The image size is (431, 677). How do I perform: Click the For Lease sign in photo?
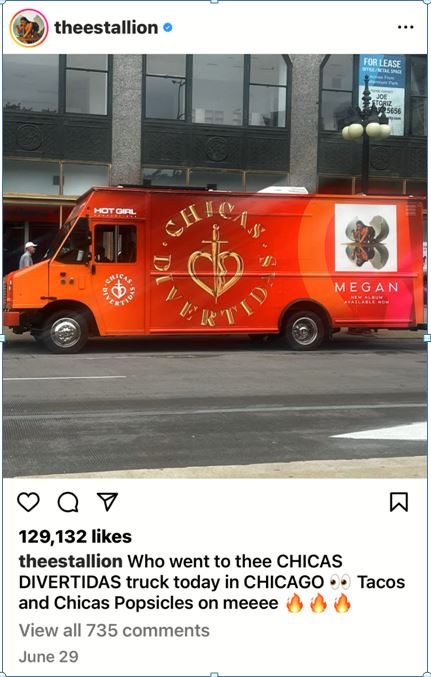tap(382, 94)
